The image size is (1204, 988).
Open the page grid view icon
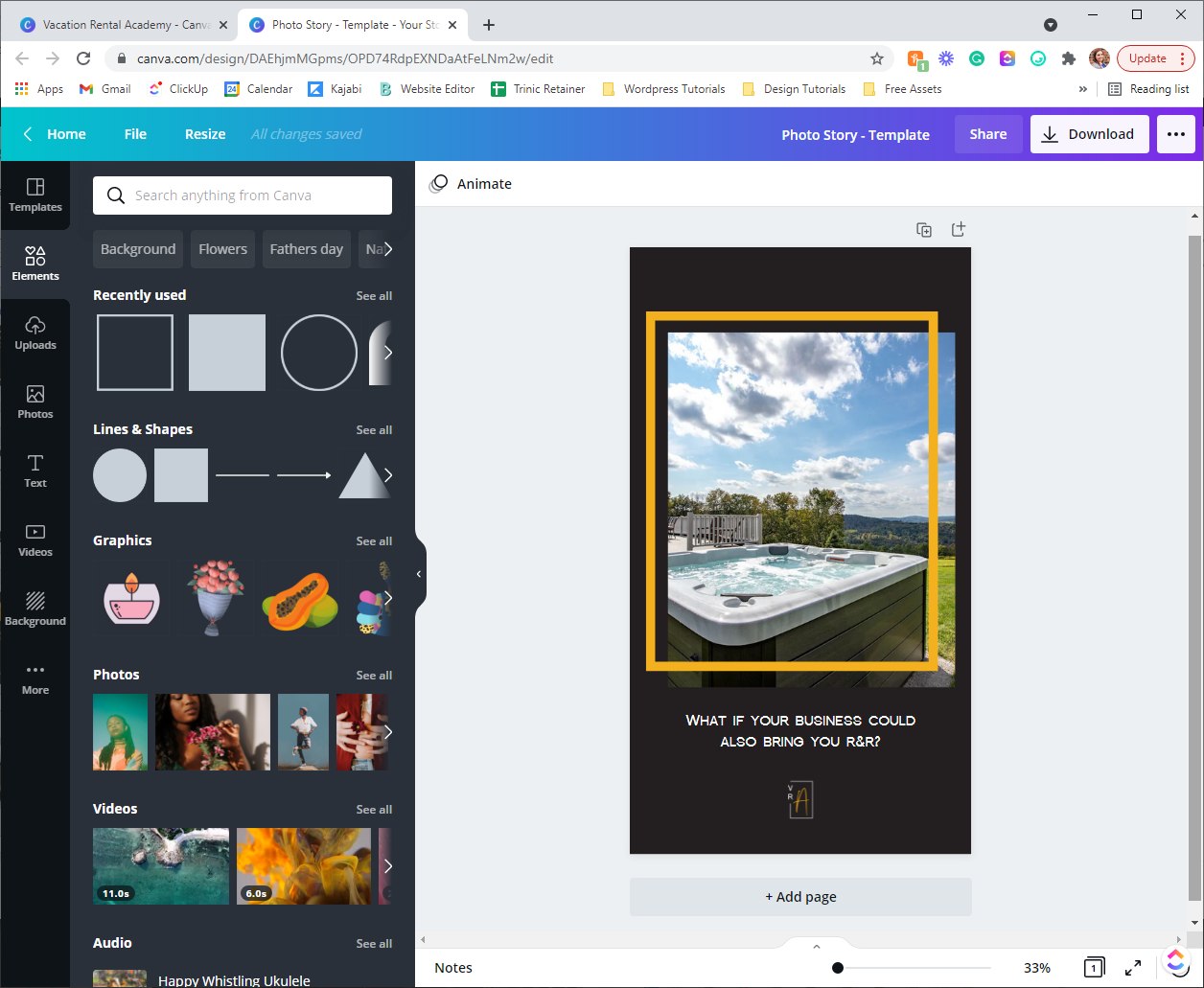tap(1094, 968)
